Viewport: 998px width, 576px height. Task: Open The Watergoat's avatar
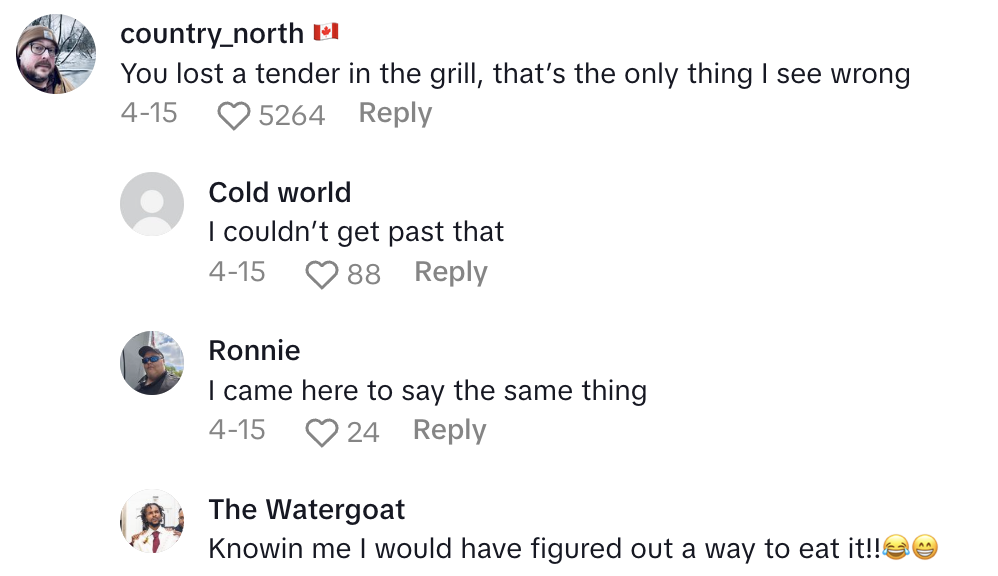pos(152,521)
